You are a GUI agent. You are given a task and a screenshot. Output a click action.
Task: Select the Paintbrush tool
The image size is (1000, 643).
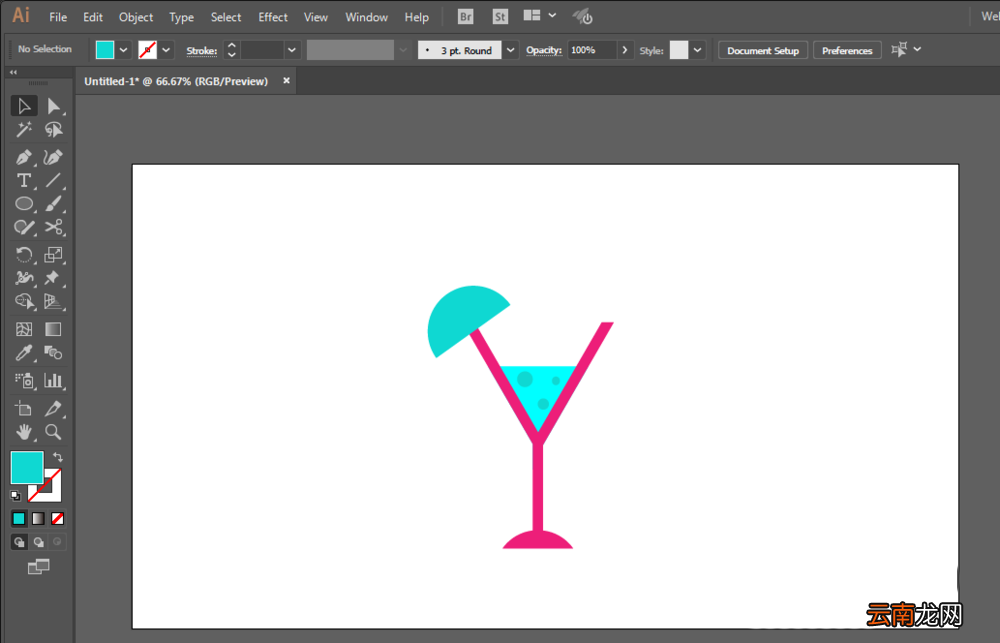point(54,204)
